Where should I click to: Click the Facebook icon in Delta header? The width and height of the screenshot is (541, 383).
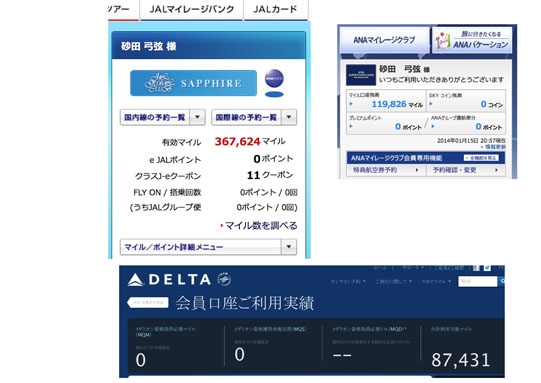point(476,267)
